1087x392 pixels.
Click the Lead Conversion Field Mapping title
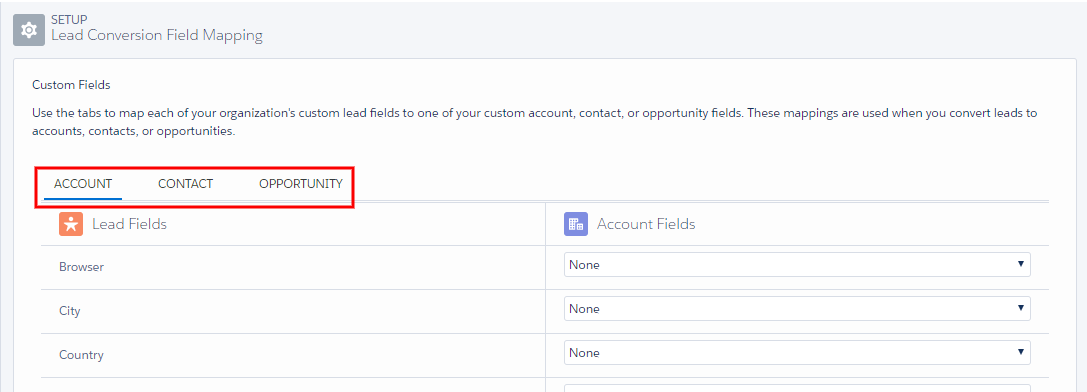(157, 35)
